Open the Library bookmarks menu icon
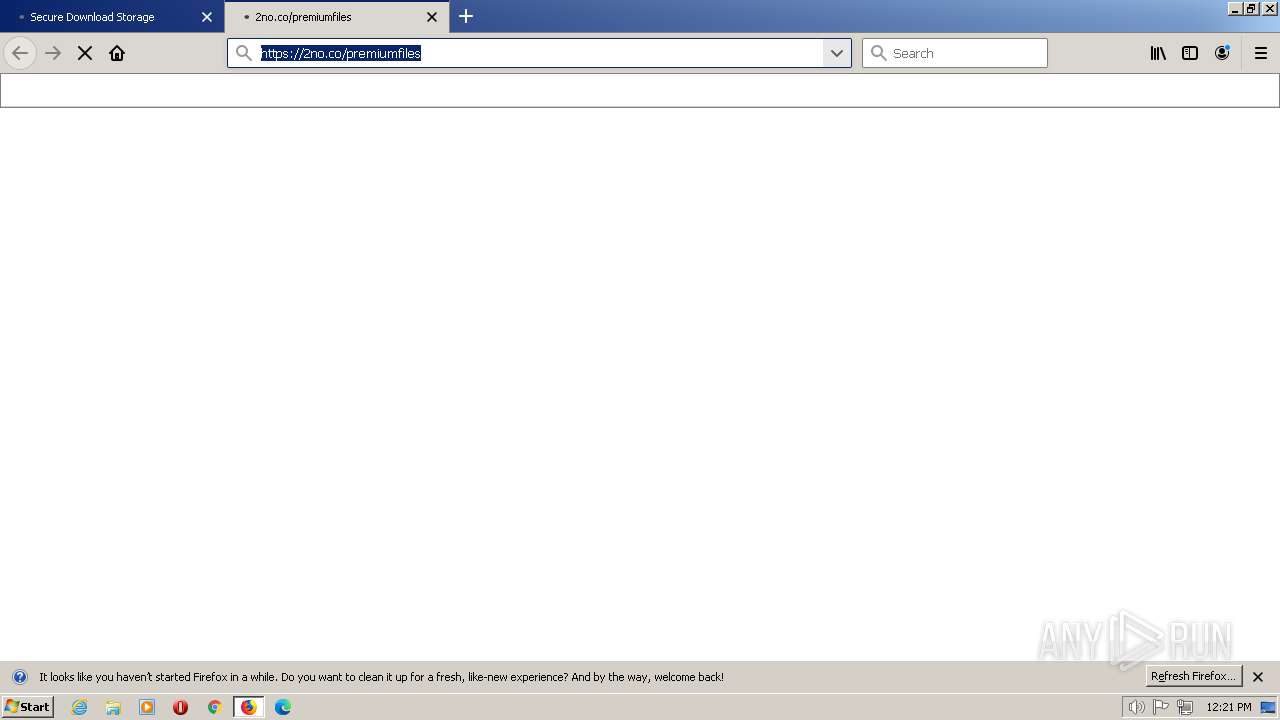Image resolution: width=1280 pixels, height=720 pixels. pyautogui.click(x=1158, y=53)
